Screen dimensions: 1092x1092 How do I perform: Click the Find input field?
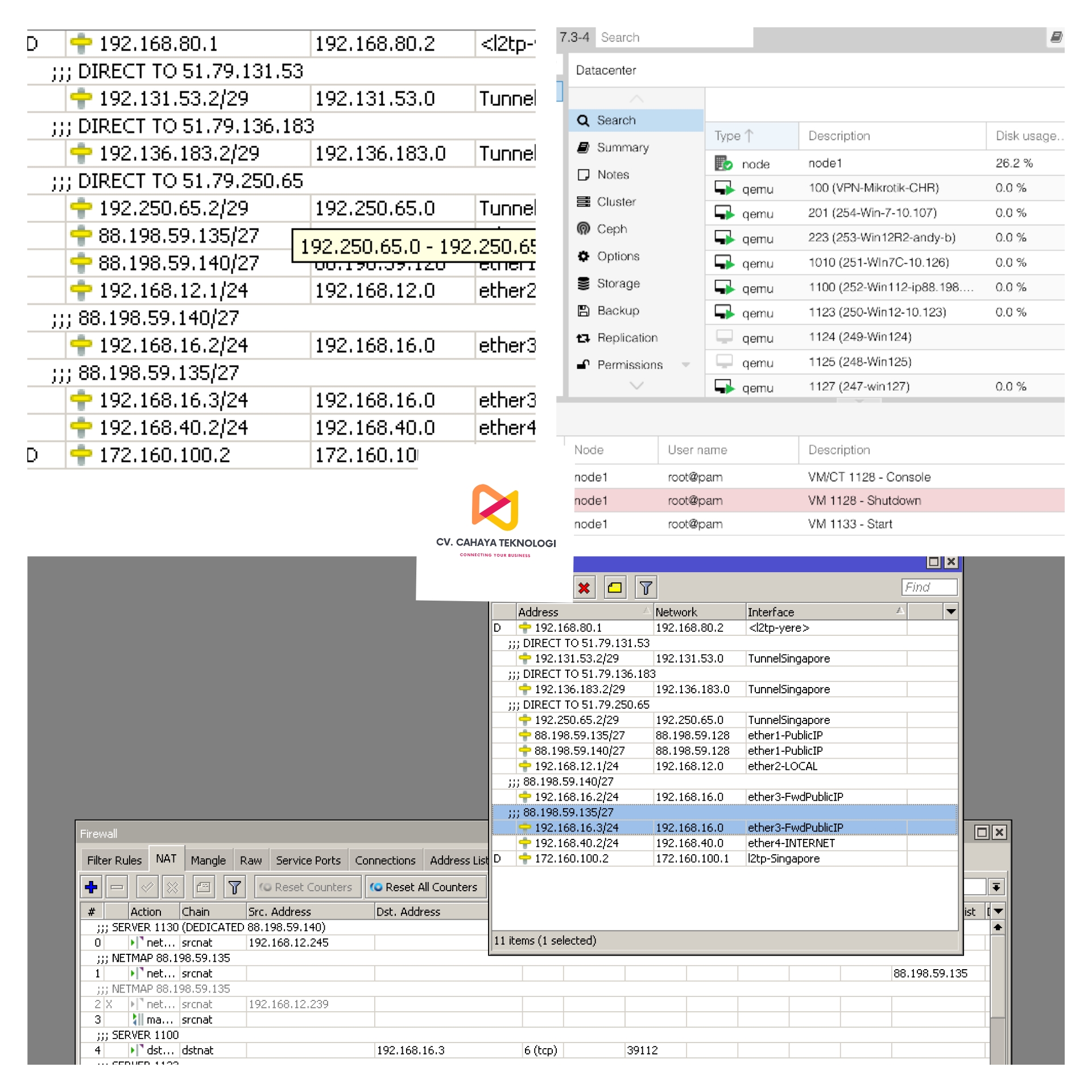(929, 587)
